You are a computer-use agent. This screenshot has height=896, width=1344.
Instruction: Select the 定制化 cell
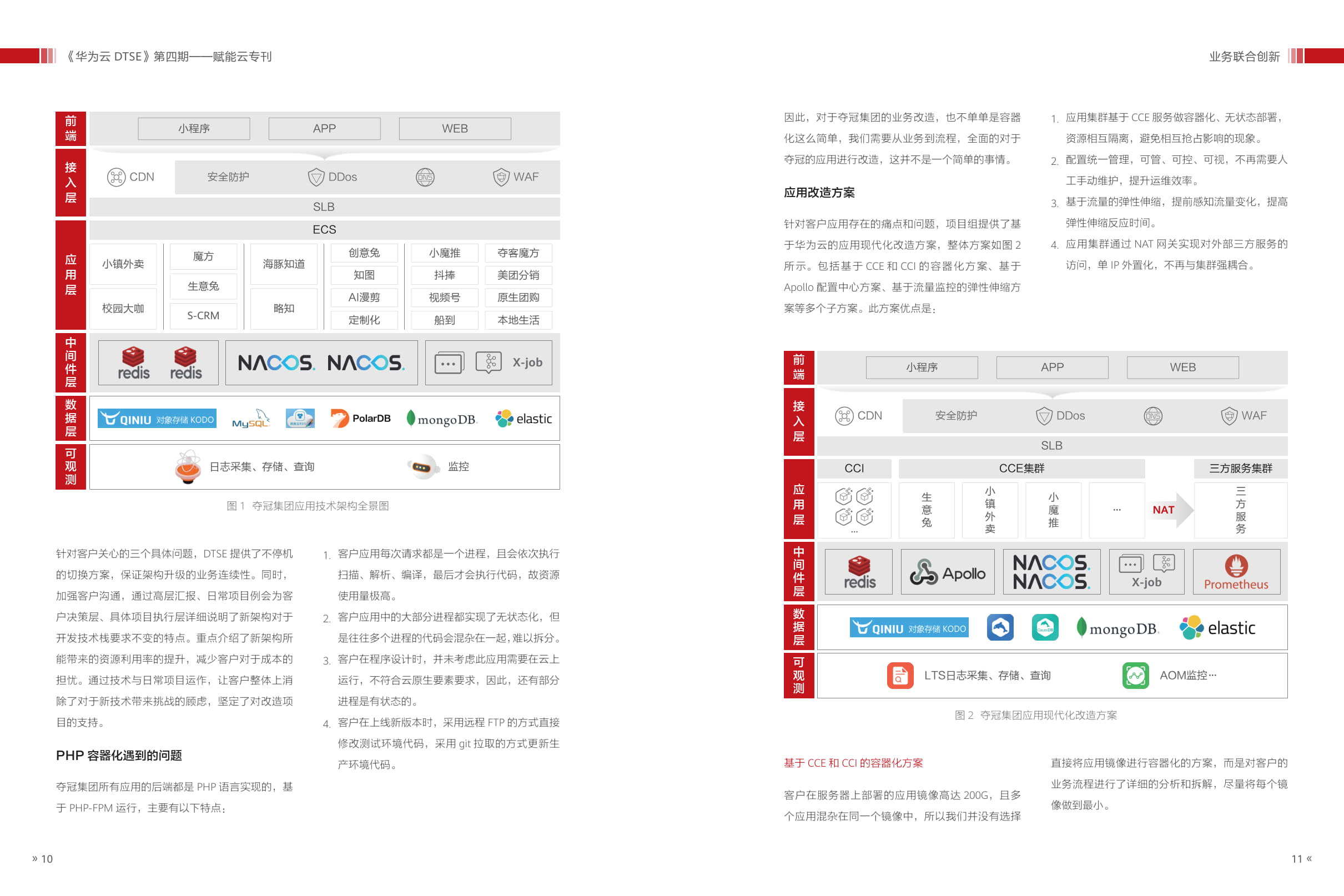pos(365,320)
